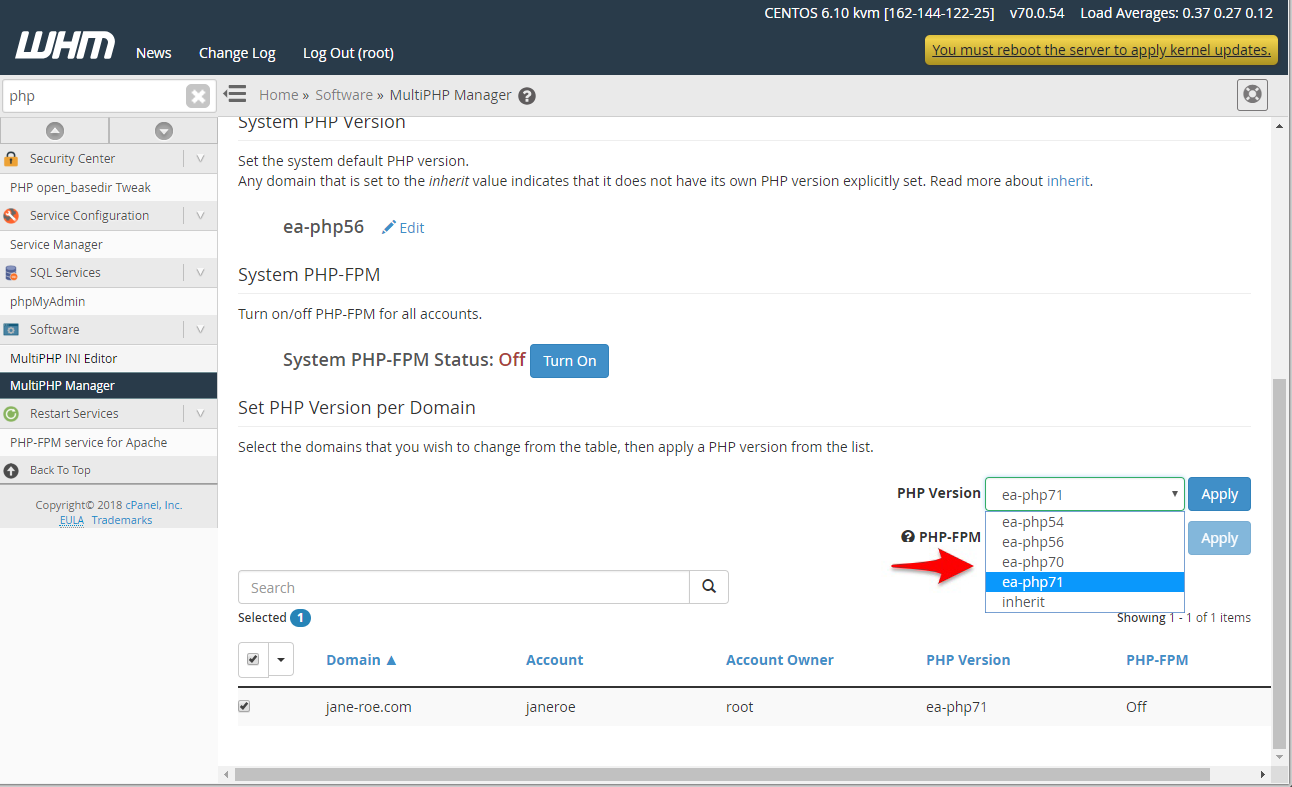Select ea-php54 from the PHP Version dropdown

point(1033,521)
